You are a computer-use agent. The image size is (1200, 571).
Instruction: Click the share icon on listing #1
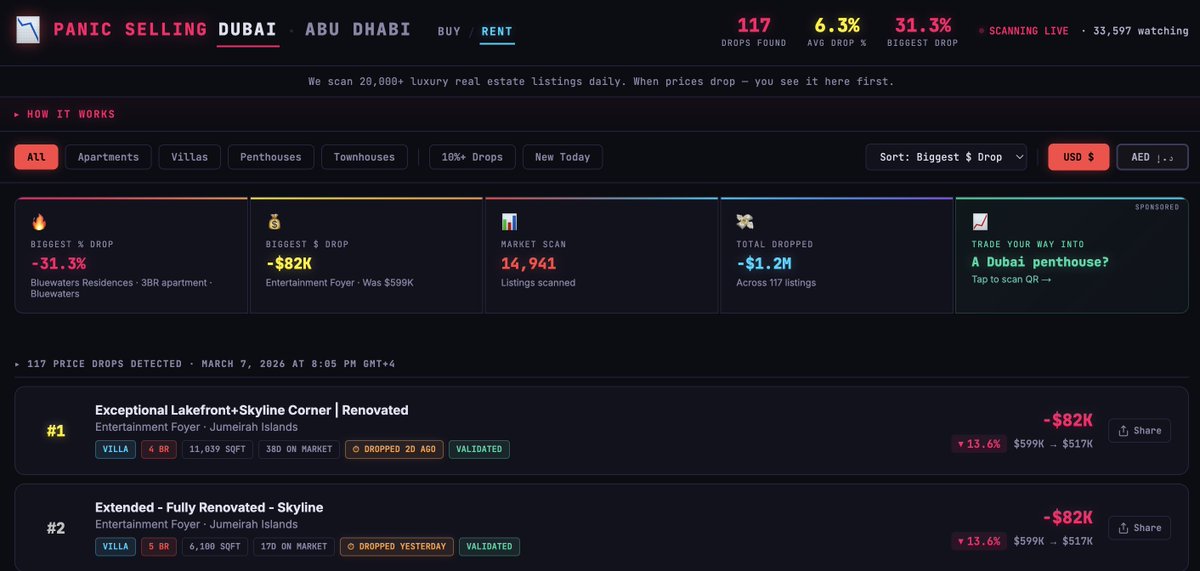[1123, 430]
